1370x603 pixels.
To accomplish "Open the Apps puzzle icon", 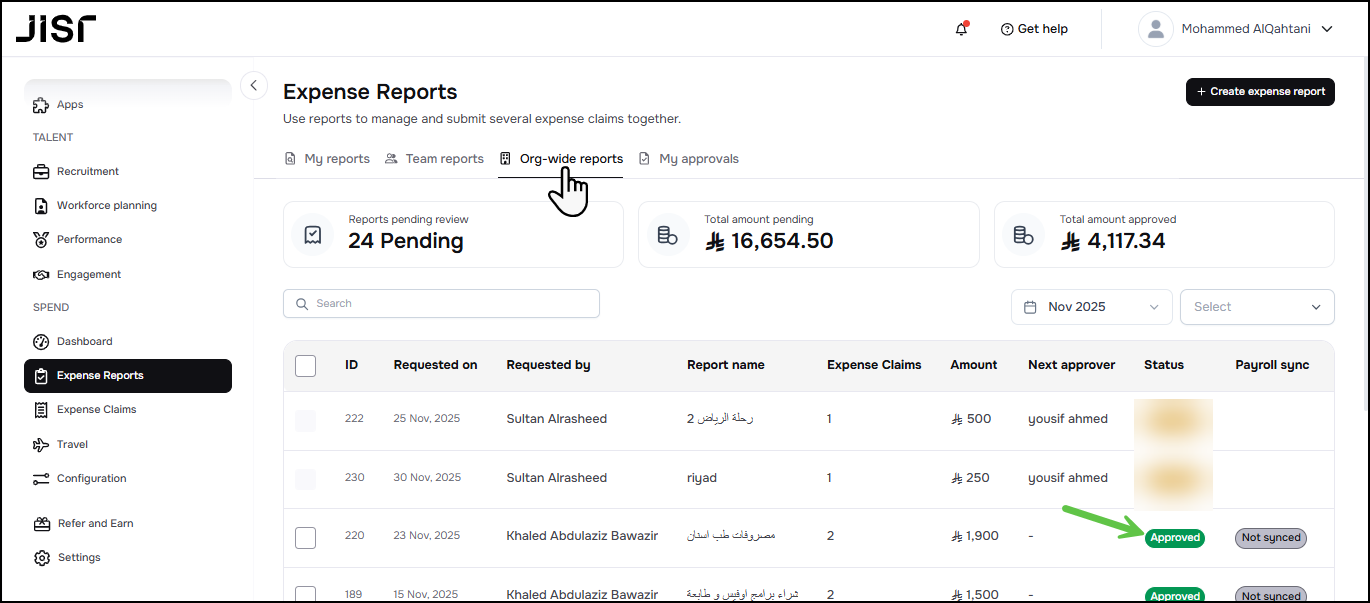I will pyautogui.click(x=41, y=105).
